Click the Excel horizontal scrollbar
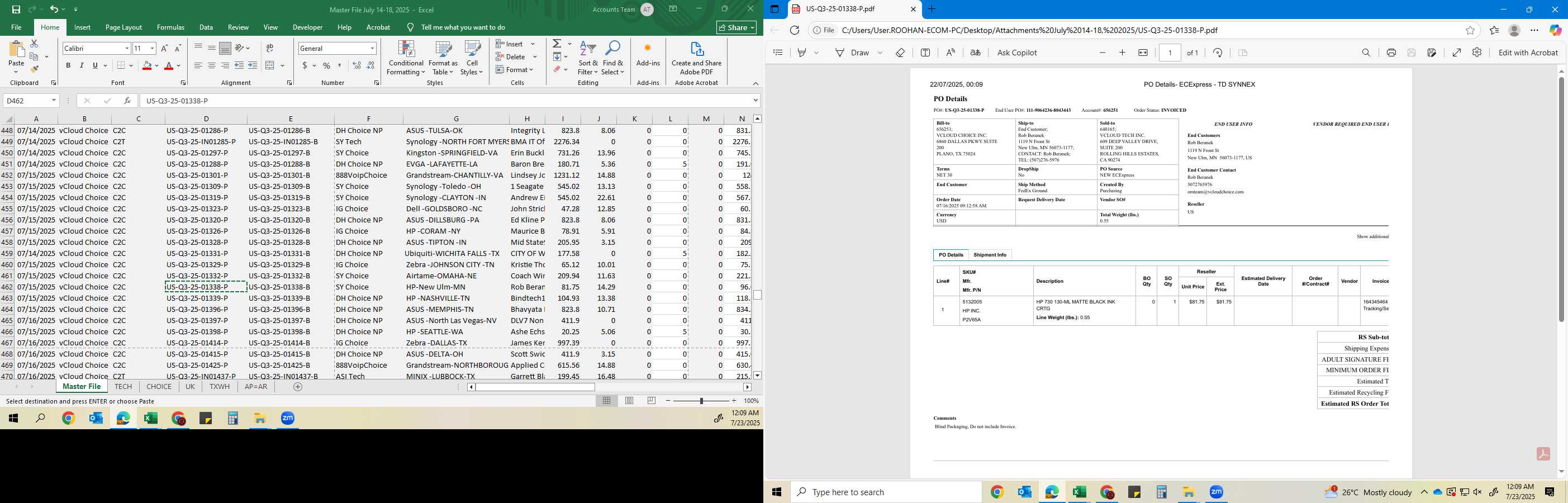Image resolution: width=1568 pixels, height=503 pixels. tap(535, 387)
